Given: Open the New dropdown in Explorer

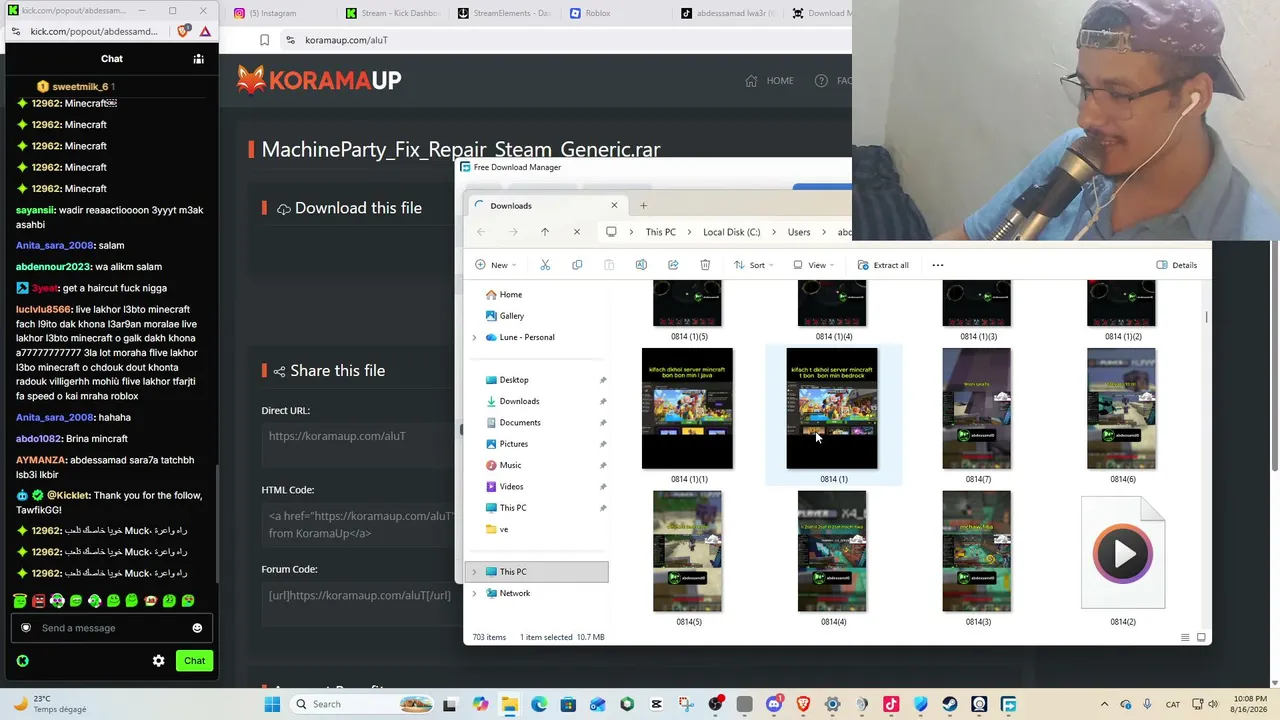Looking at the screenshot, I should coord(496,265).
